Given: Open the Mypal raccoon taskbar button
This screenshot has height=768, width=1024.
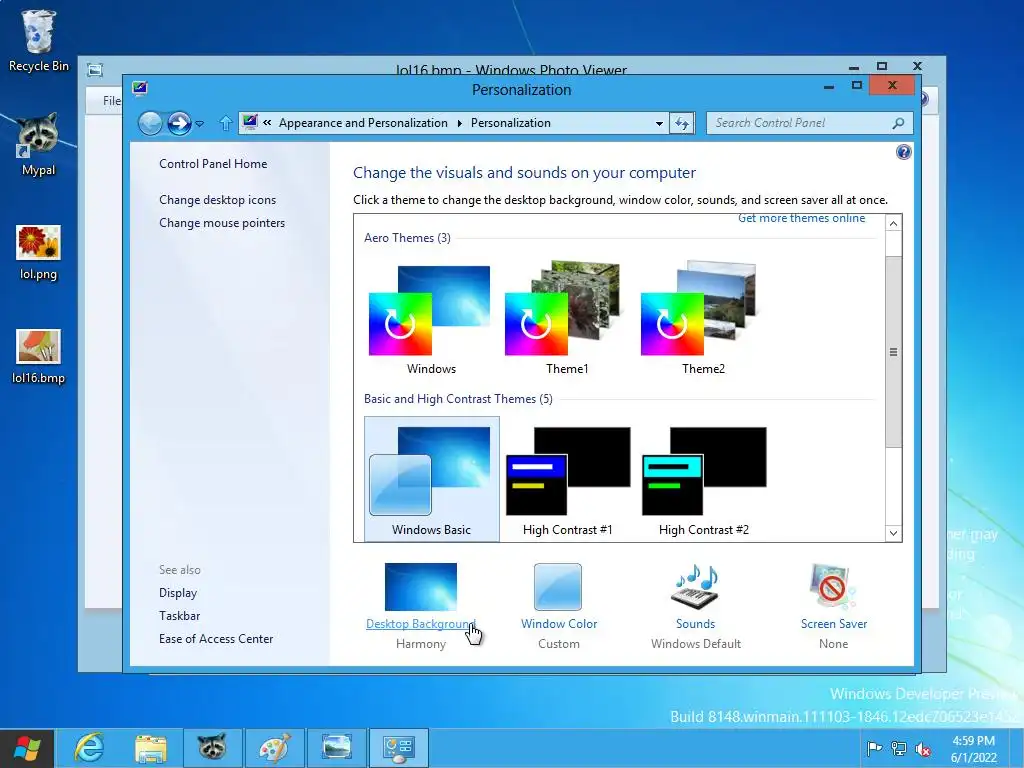Looking at the screenshot, I should pos(212,748).
